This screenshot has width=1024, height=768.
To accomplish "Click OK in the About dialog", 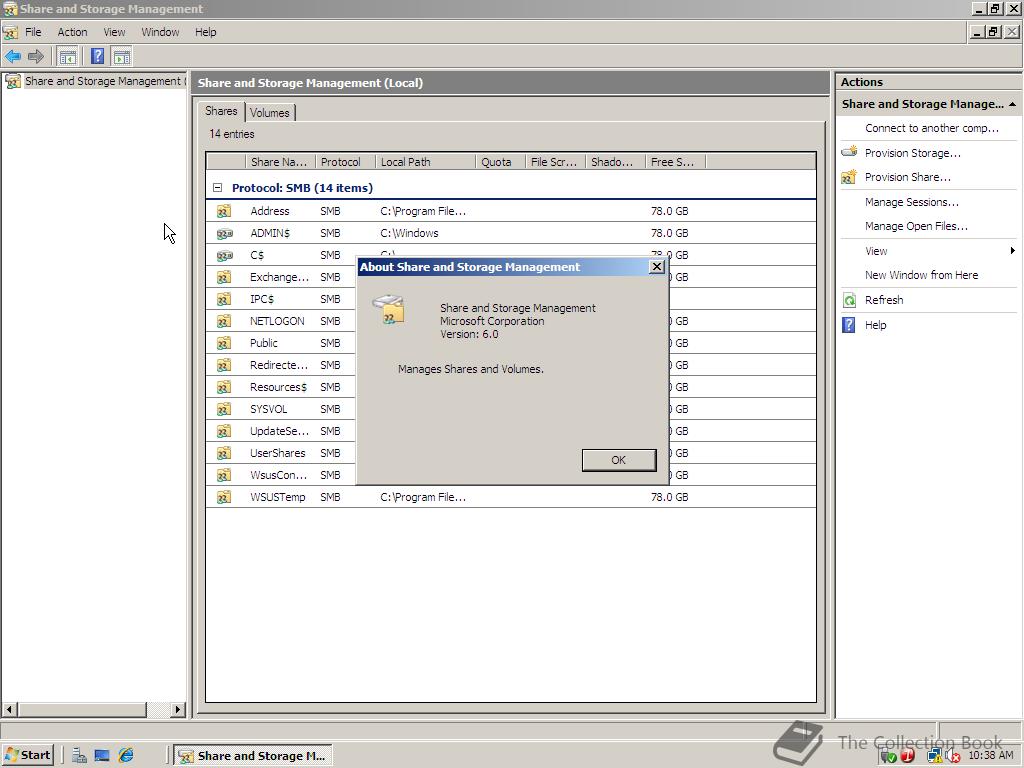I will pos(618,460).
